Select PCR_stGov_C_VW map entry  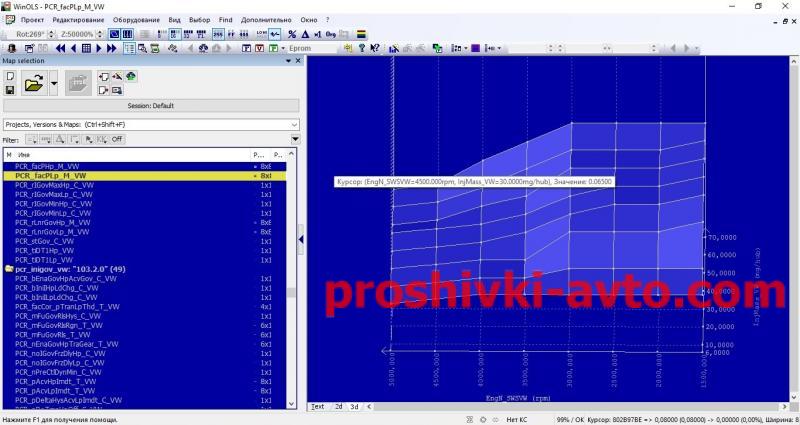[144, 241]
